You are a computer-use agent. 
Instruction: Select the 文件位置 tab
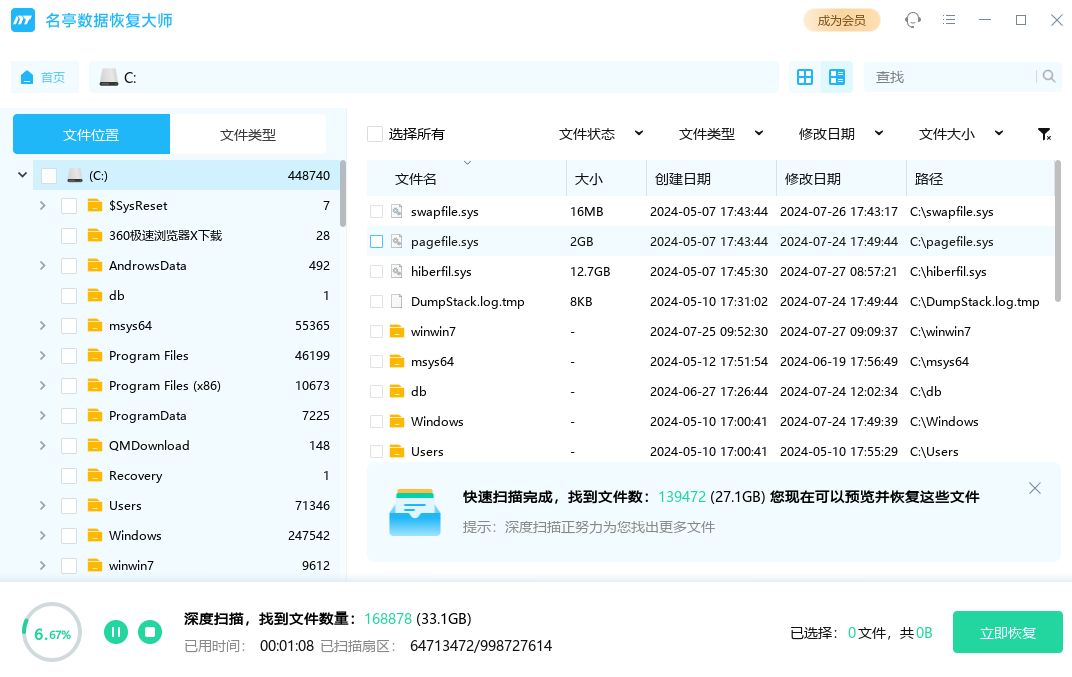tap(90, 133)
